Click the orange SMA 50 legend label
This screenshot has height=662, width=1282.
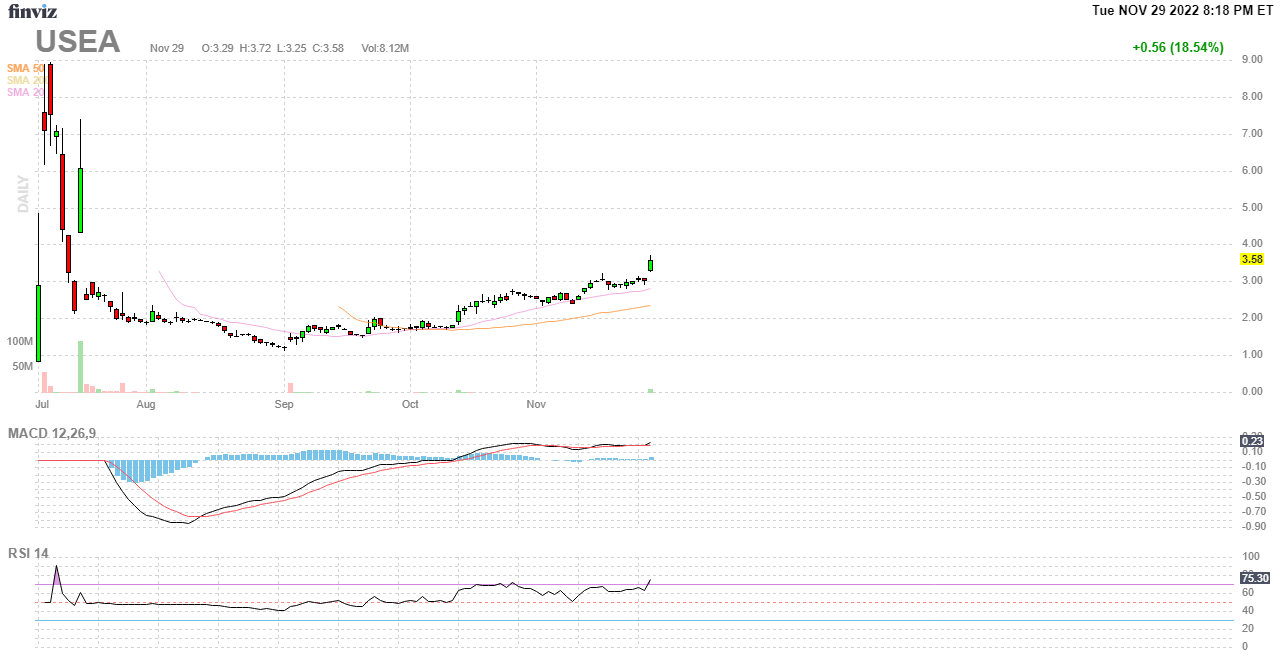click(x=25, y=68)
